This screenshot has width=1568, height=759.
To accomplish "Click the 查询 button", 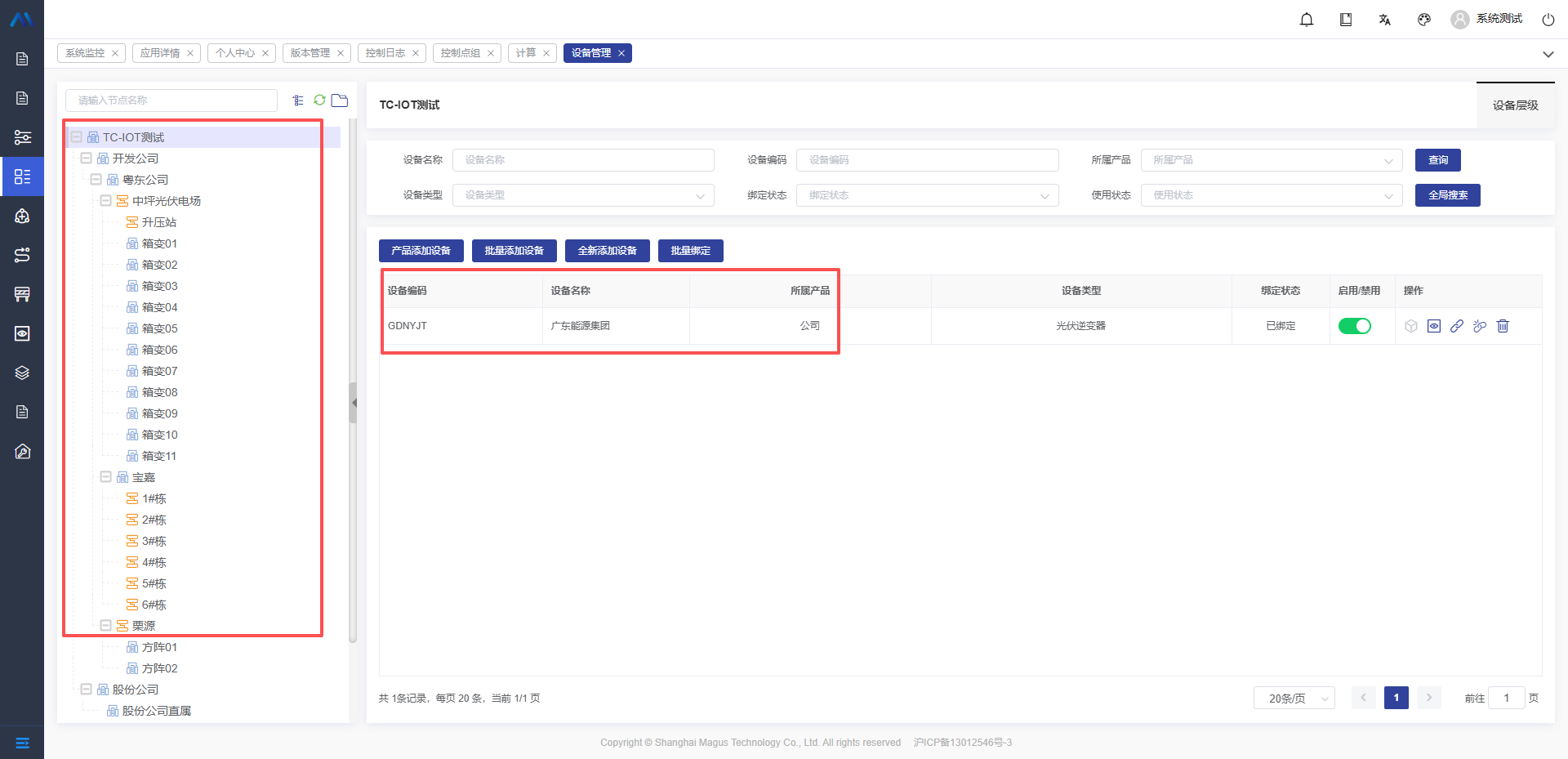I will (1437, 160).
